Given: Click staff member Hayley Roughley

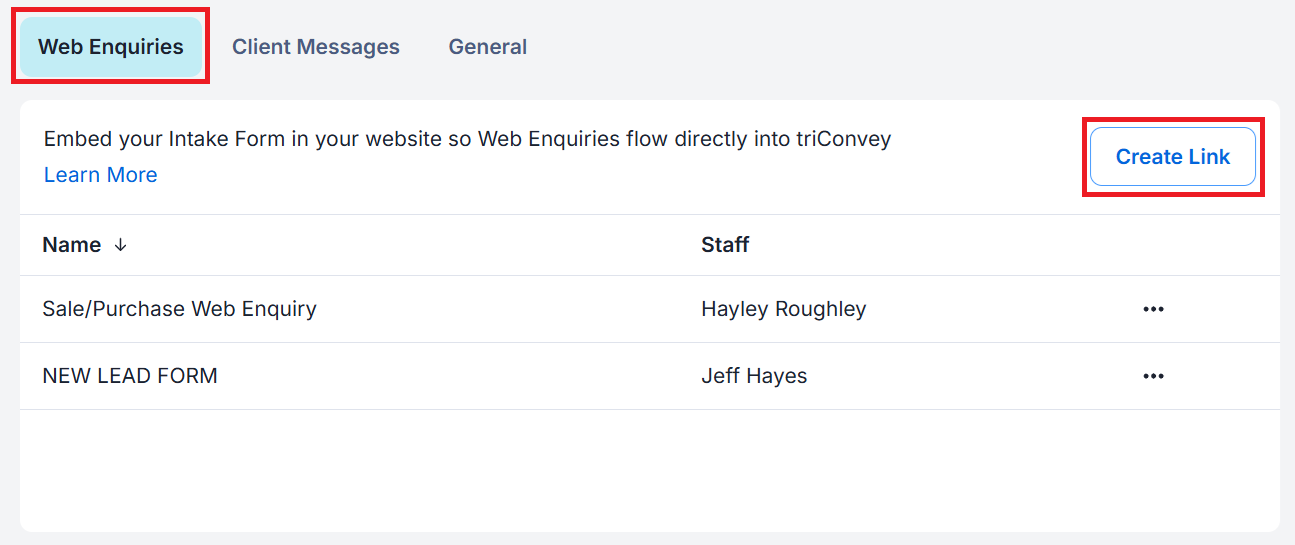Looking at the screenshot, I should click(784, 309).
